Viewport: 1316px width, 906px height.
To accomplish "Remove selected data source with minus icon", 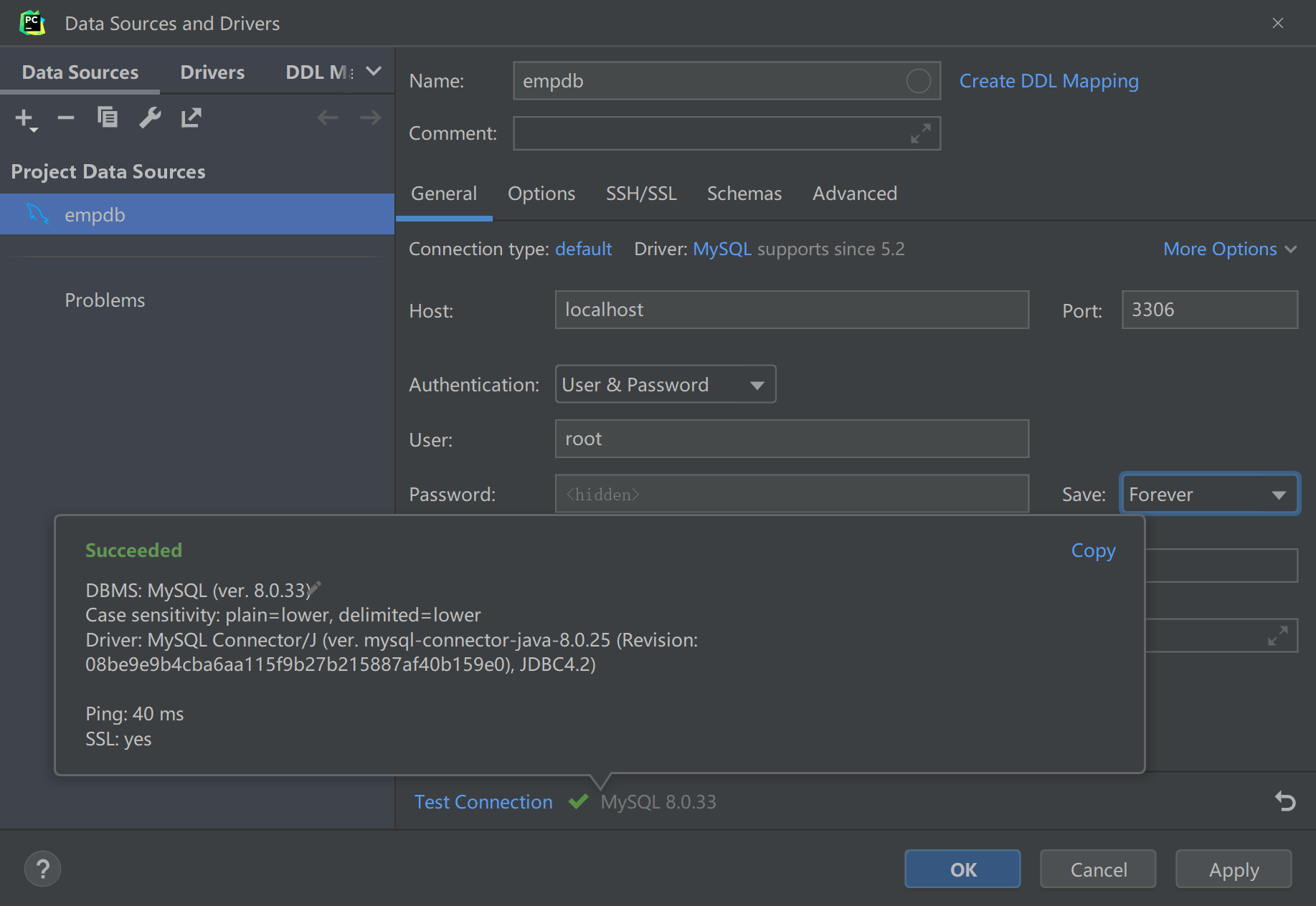I will pos(66,118).
